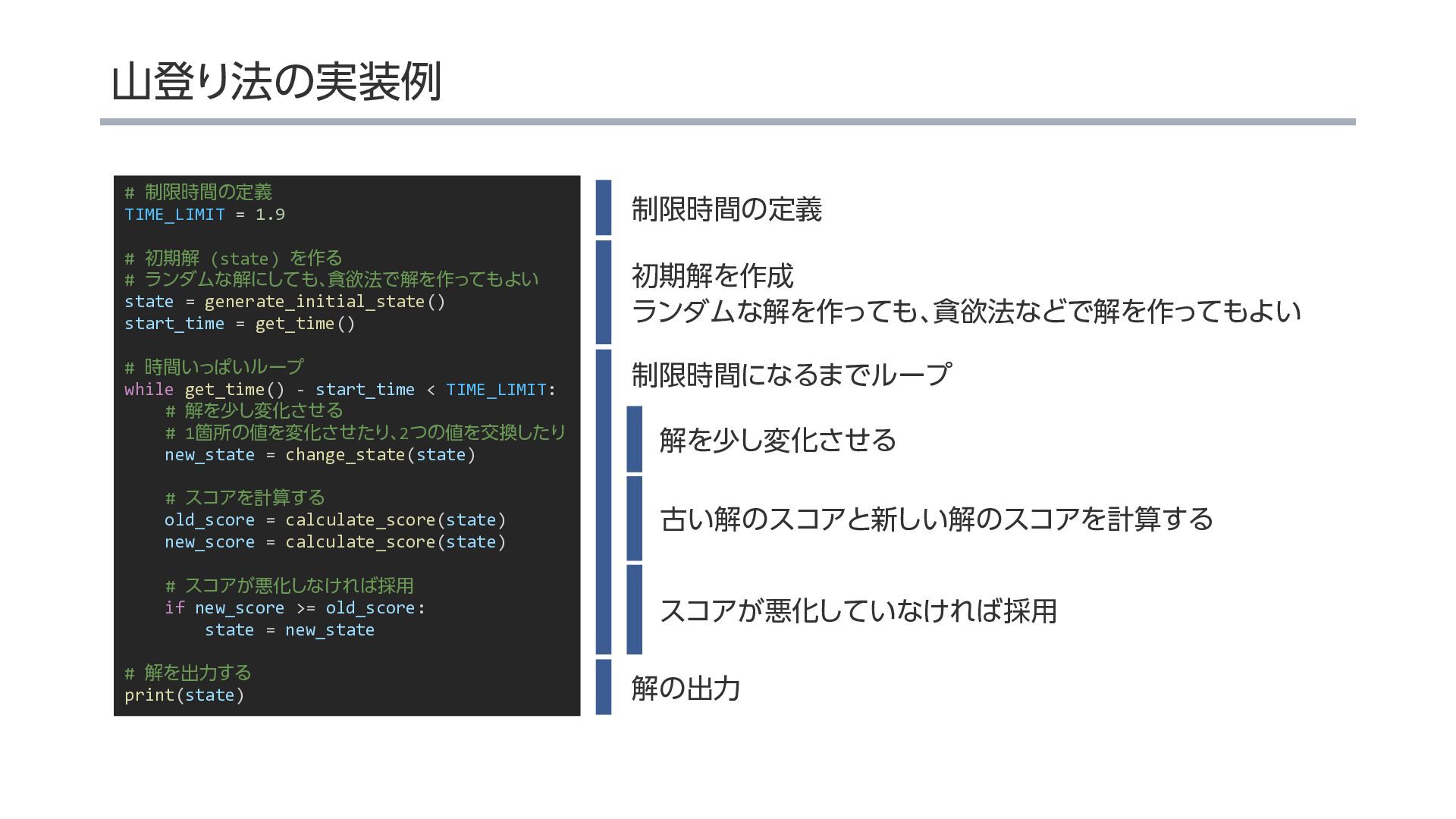Click the 古い解のスコアと新しい解のスコア text

point(936,519)
